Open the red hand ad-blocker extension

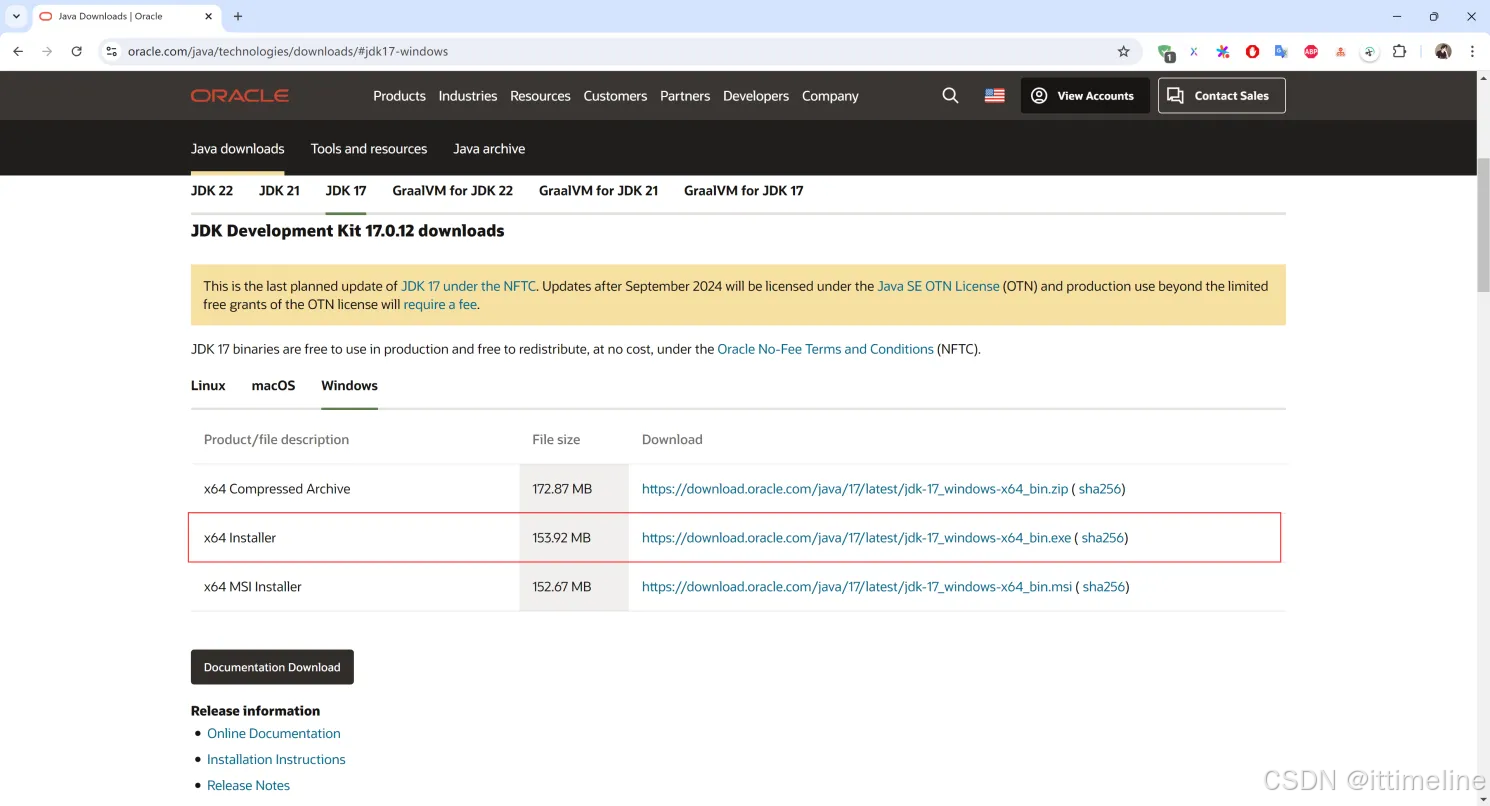click(x=1252, y=51)
